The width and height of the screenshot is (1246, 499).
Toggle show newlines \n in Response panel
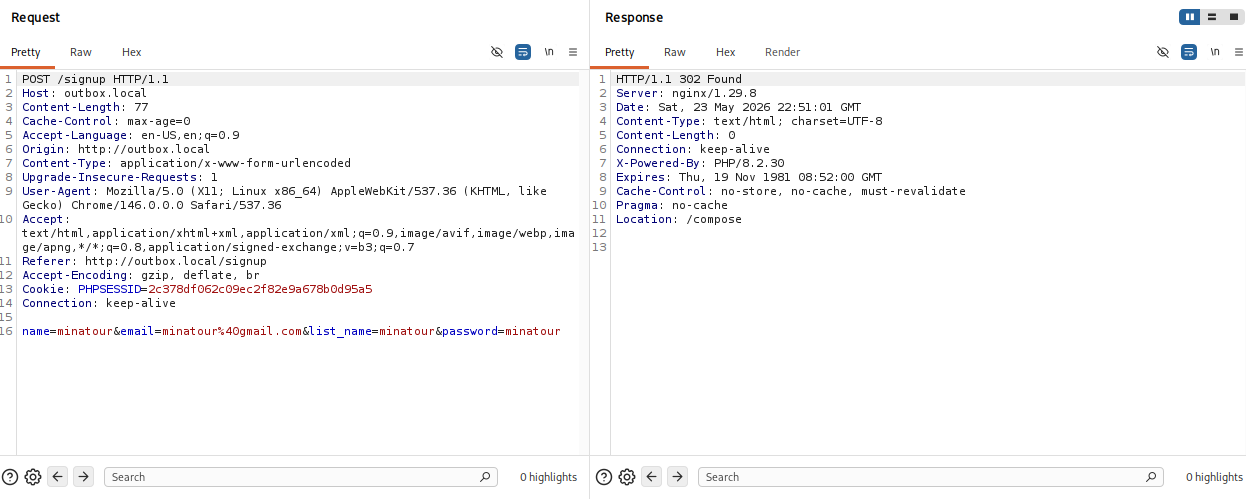click(1215, 52)
